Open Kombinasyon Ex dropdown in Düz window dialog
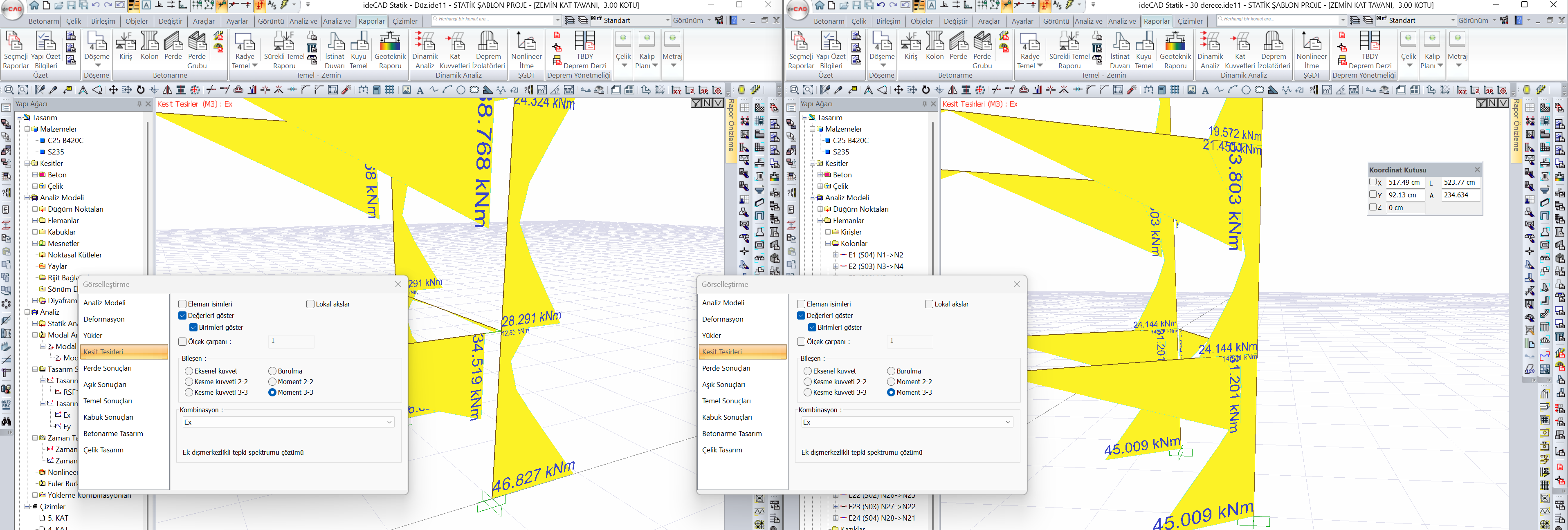 tap(288, 422)
